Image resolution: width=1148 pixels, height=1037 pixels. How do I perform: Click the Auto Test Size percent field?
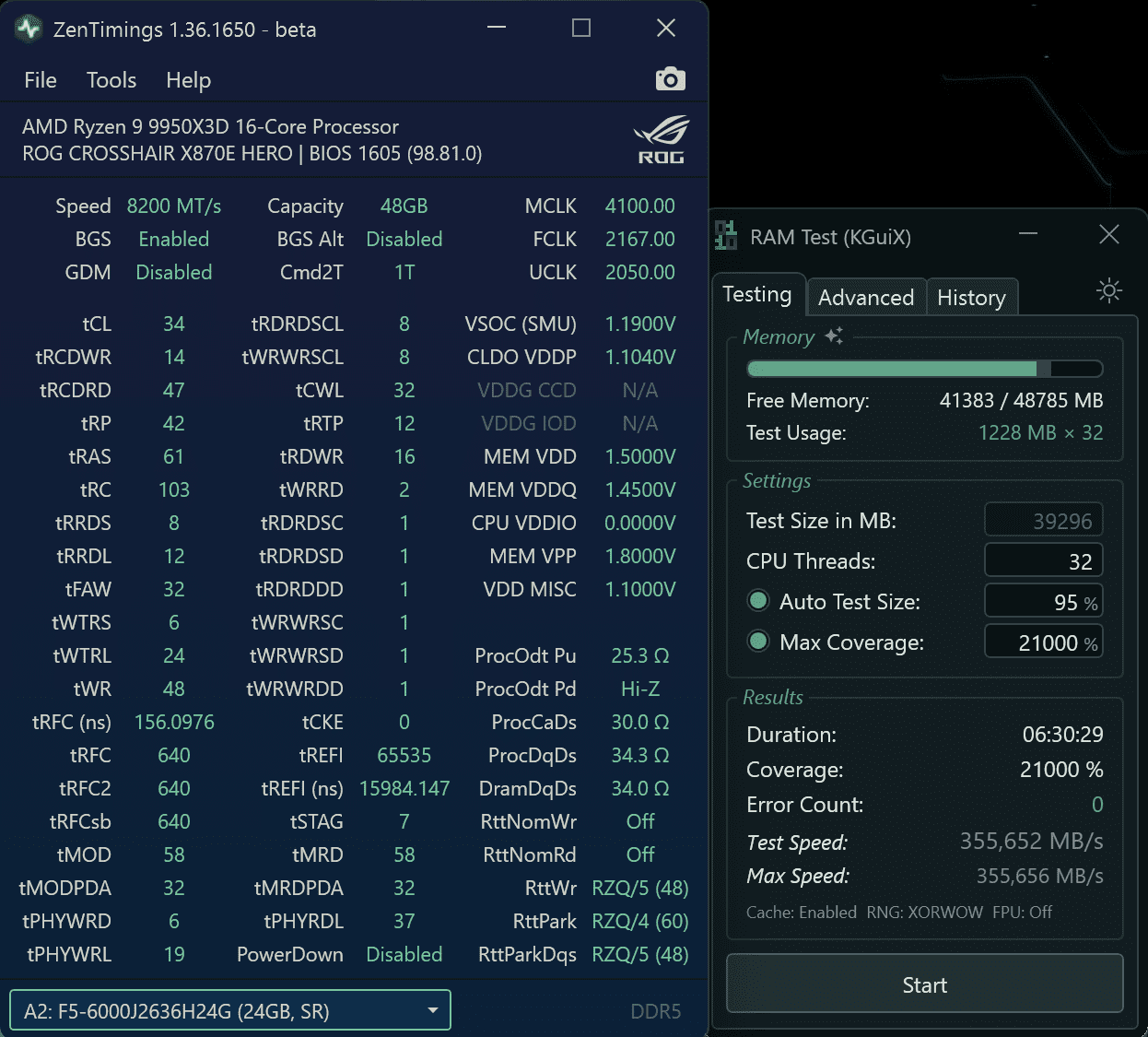coord(1044,601)
